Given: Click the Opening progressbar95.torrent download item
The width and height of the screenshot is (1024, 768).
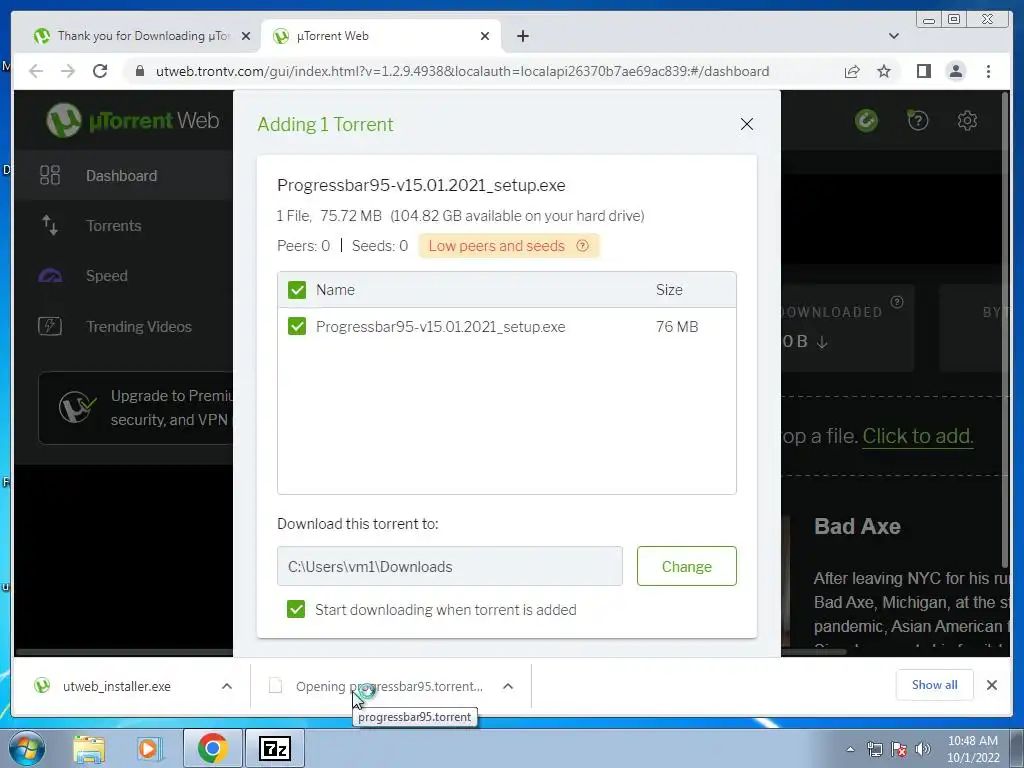Looking at the screenshot, I should [x=389, y=686].
